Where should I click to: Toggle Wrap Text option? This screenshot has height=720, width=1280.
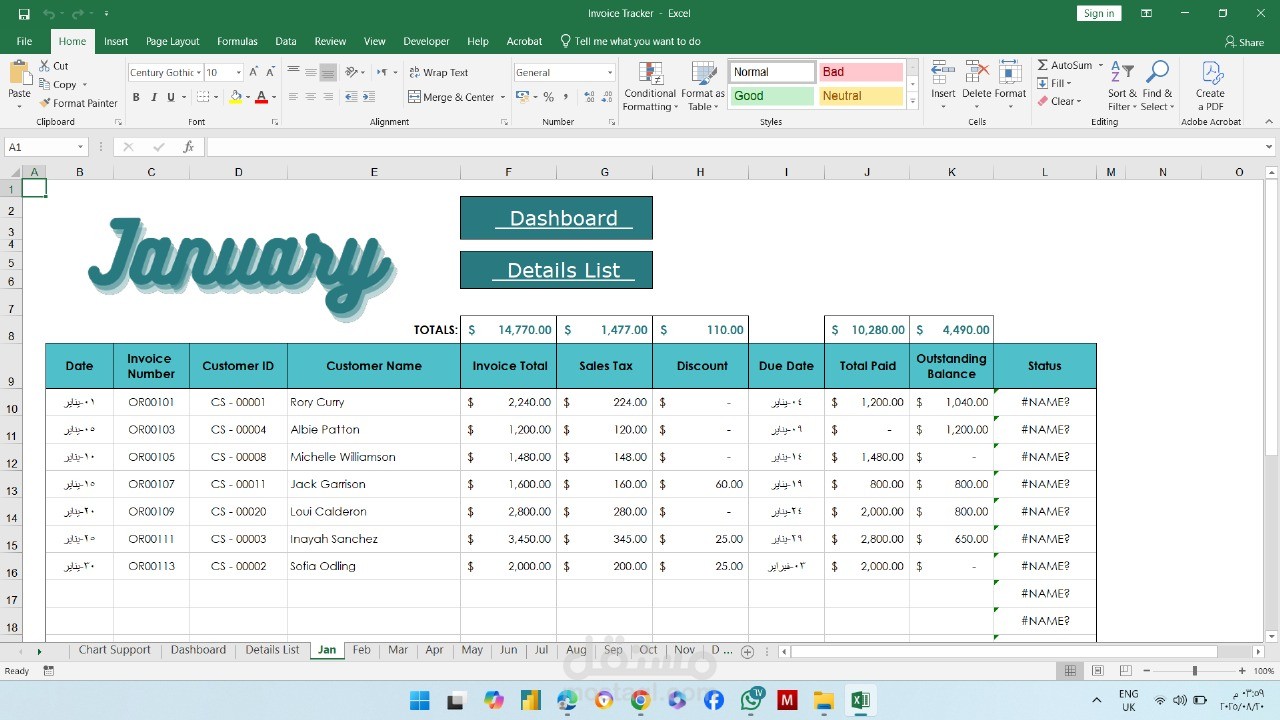coord(438,72)
